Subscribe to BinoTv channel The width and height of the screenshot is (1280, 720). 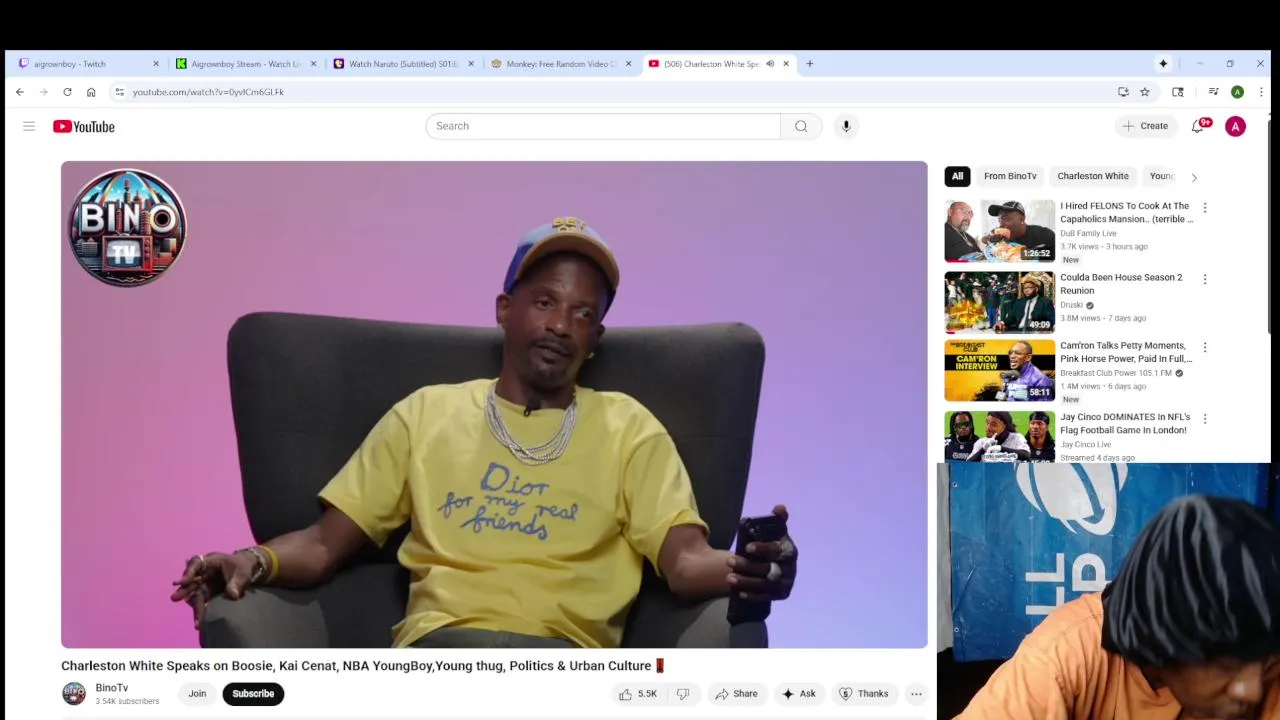tap(253, 694)
